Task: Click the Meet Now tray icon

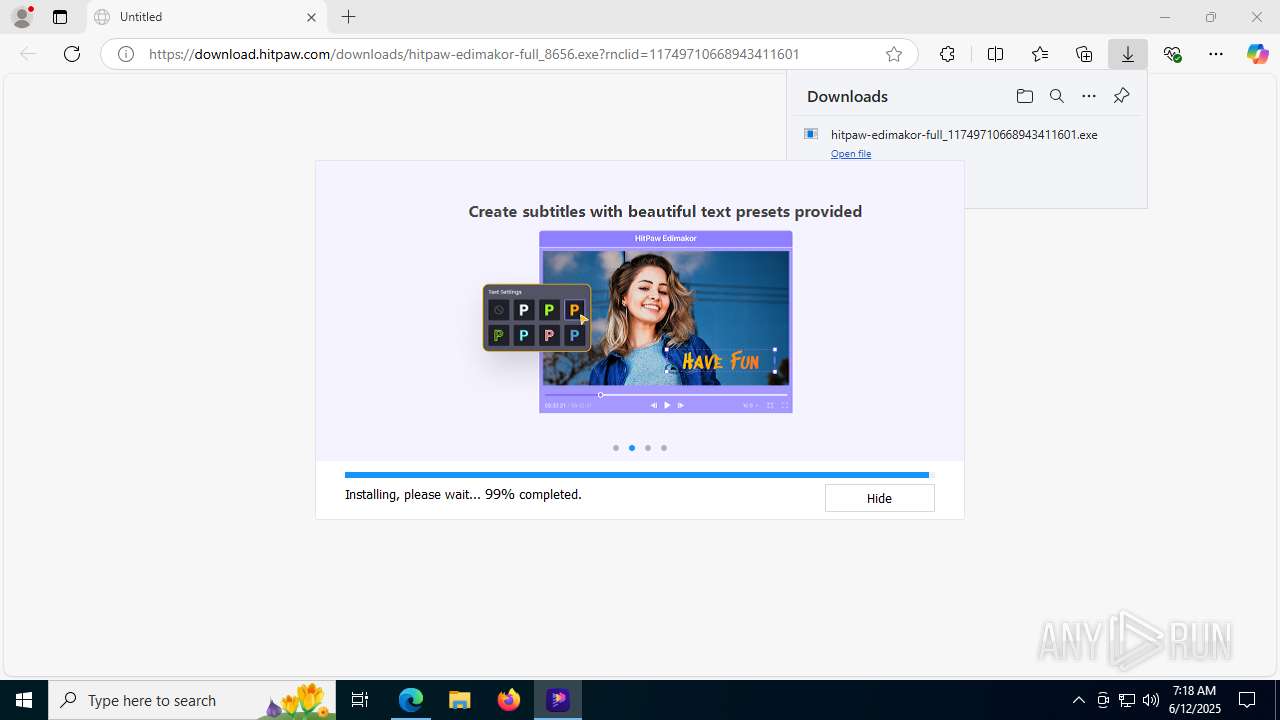Action: point(1103,700)
